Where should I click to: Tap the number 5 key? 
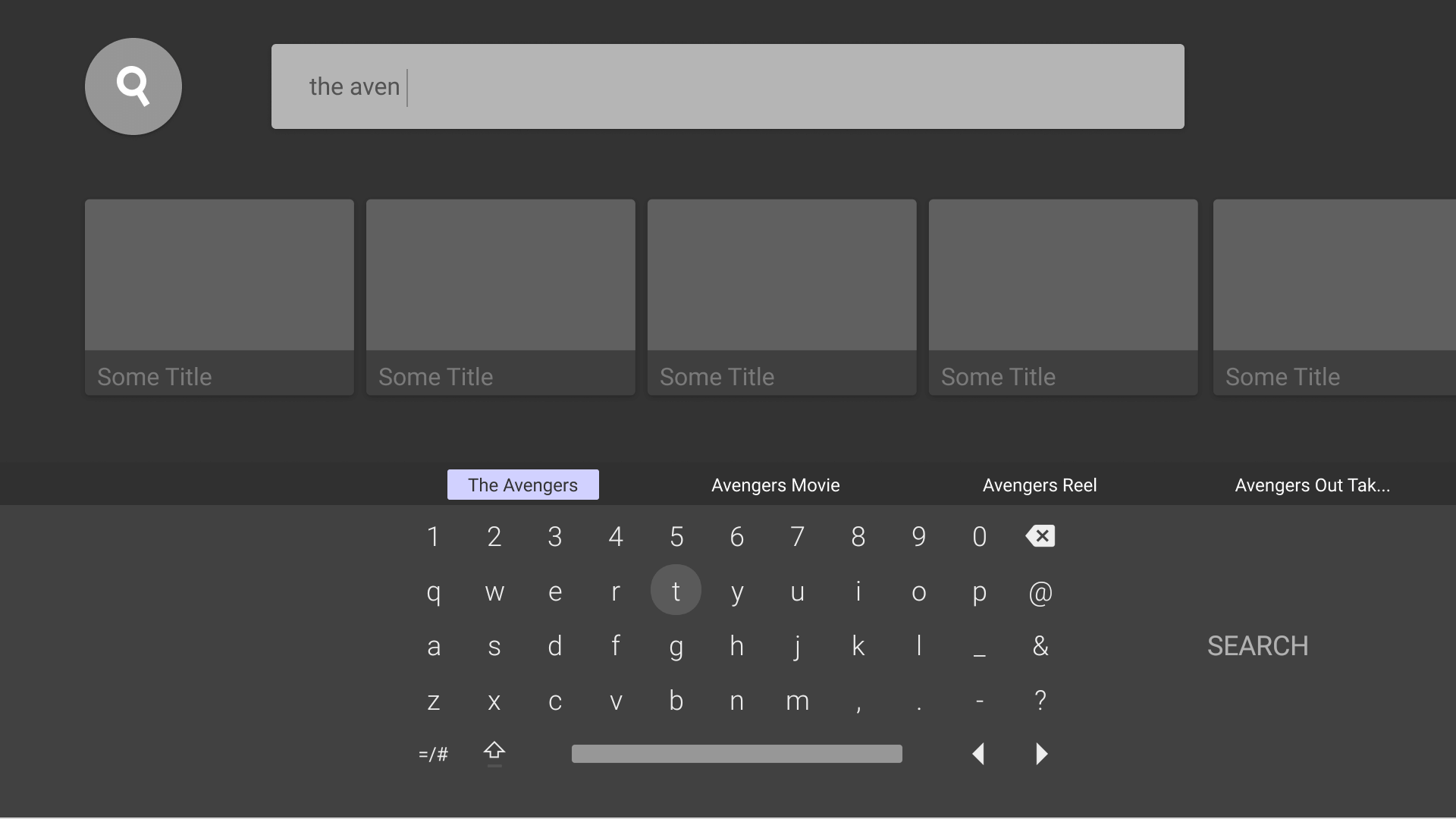click(x=676, y=537)
